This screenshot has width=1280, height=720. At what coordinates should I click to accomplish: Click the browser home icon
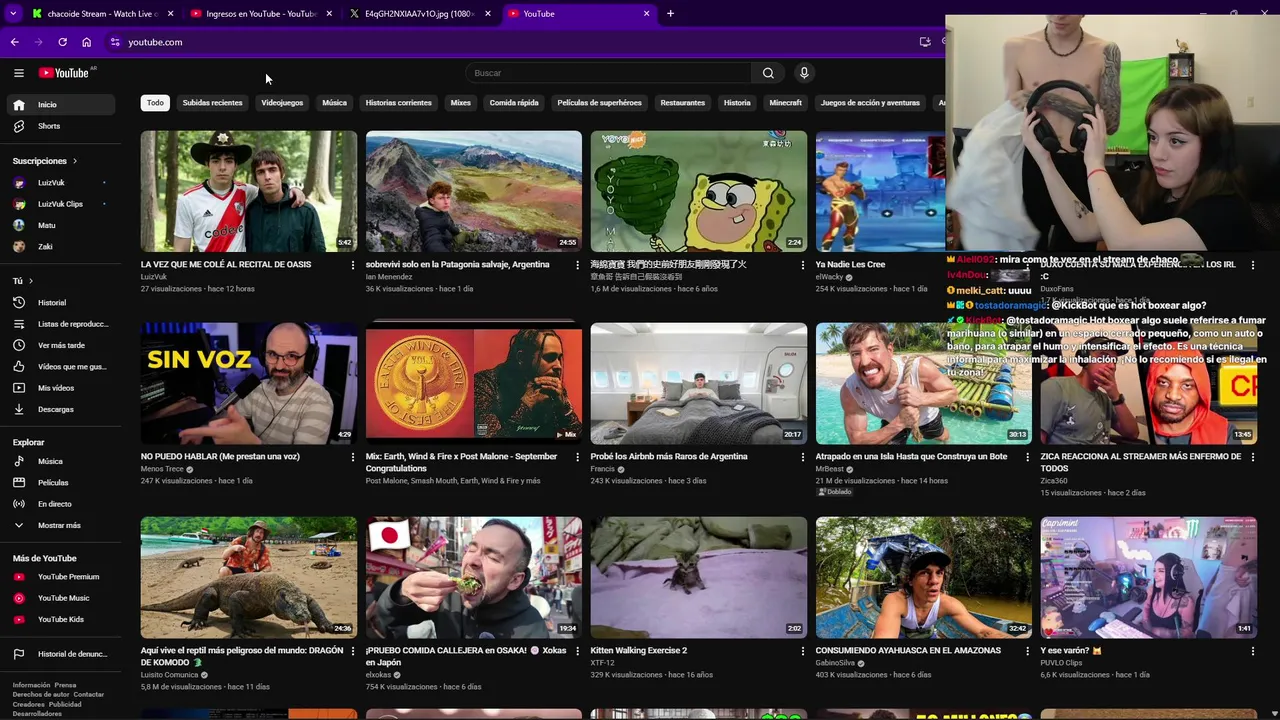click(87, 42)
